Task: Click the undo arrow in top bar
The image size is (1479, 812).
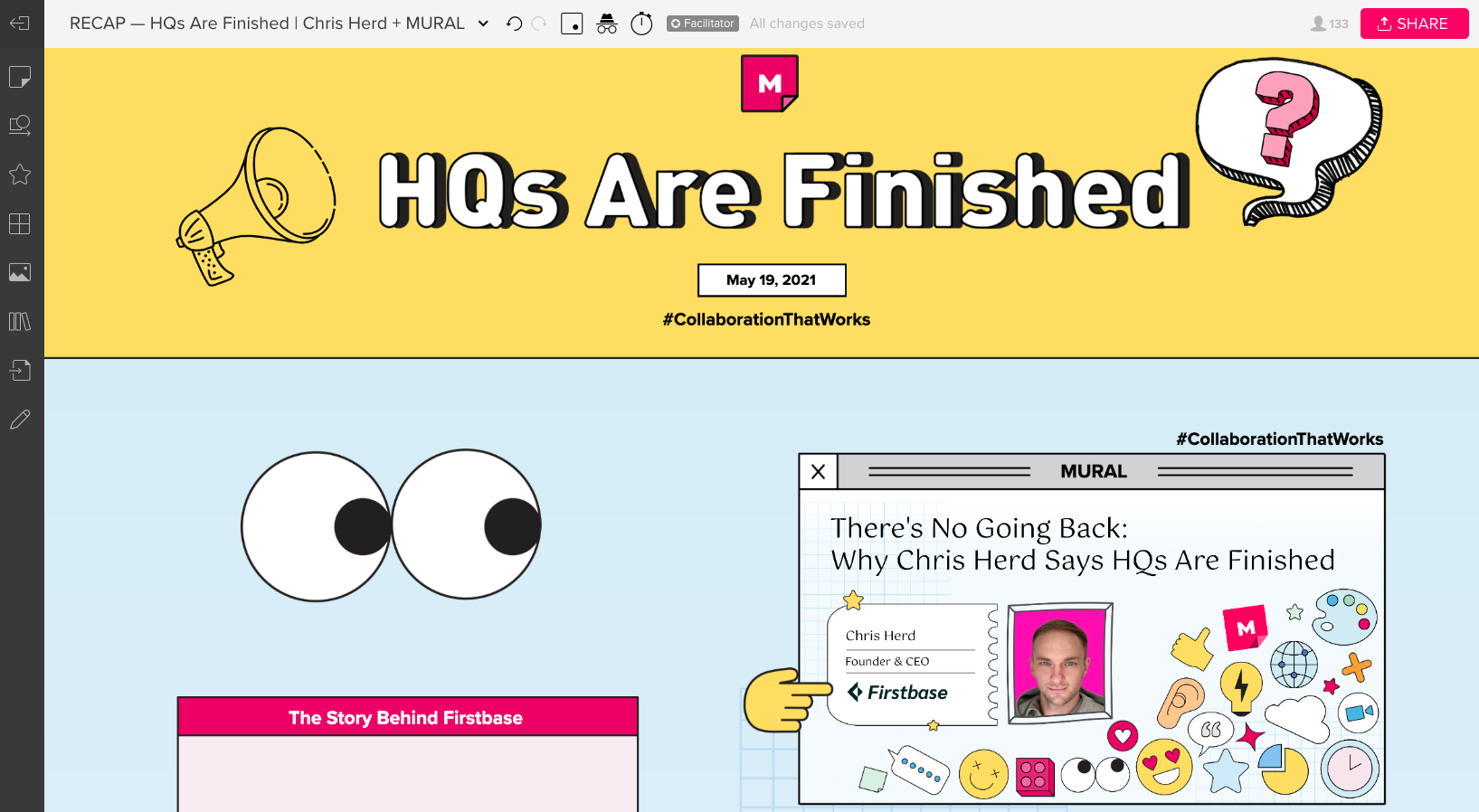Action: tap(514, 24)
